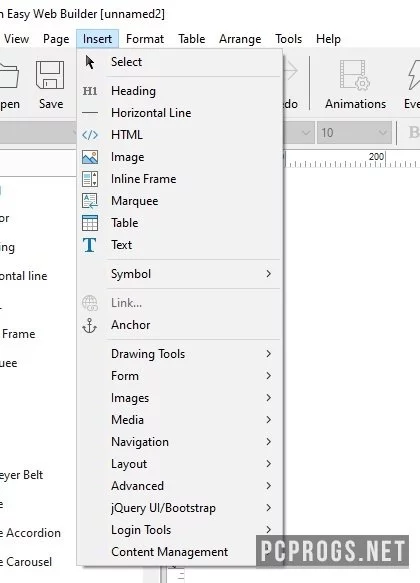Choose Horizontal Line from Insert menu
420x583 pixels.
click(151, 113)
